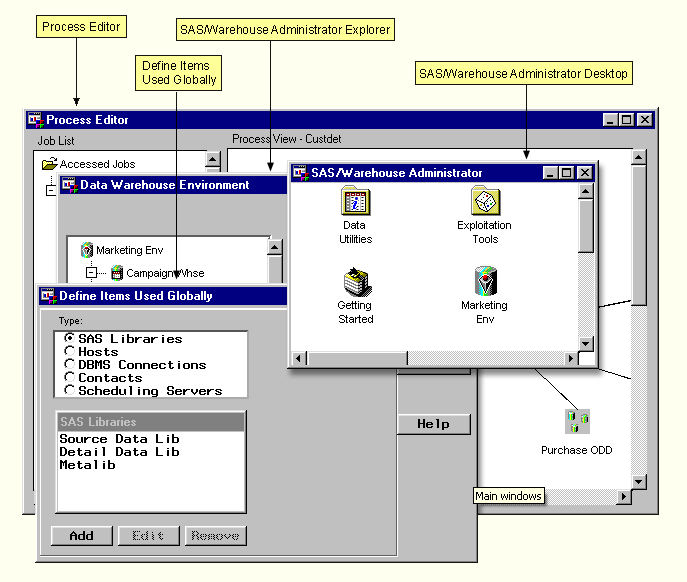This screenshot has height=582, width=687.
Task: Collapse the node under Accessed Jobs
Action: [x=51, y=191]
